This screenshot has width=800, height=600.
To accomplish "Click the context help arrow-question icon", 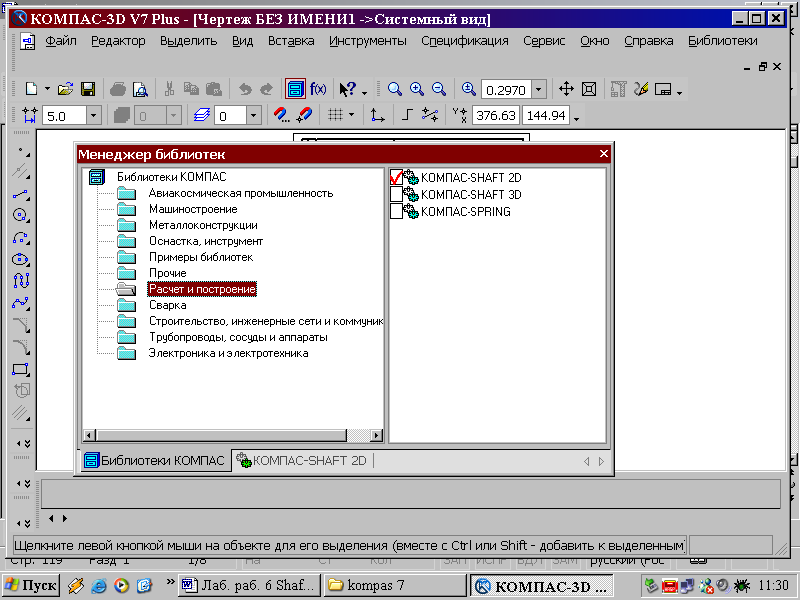I will [348, 89].
